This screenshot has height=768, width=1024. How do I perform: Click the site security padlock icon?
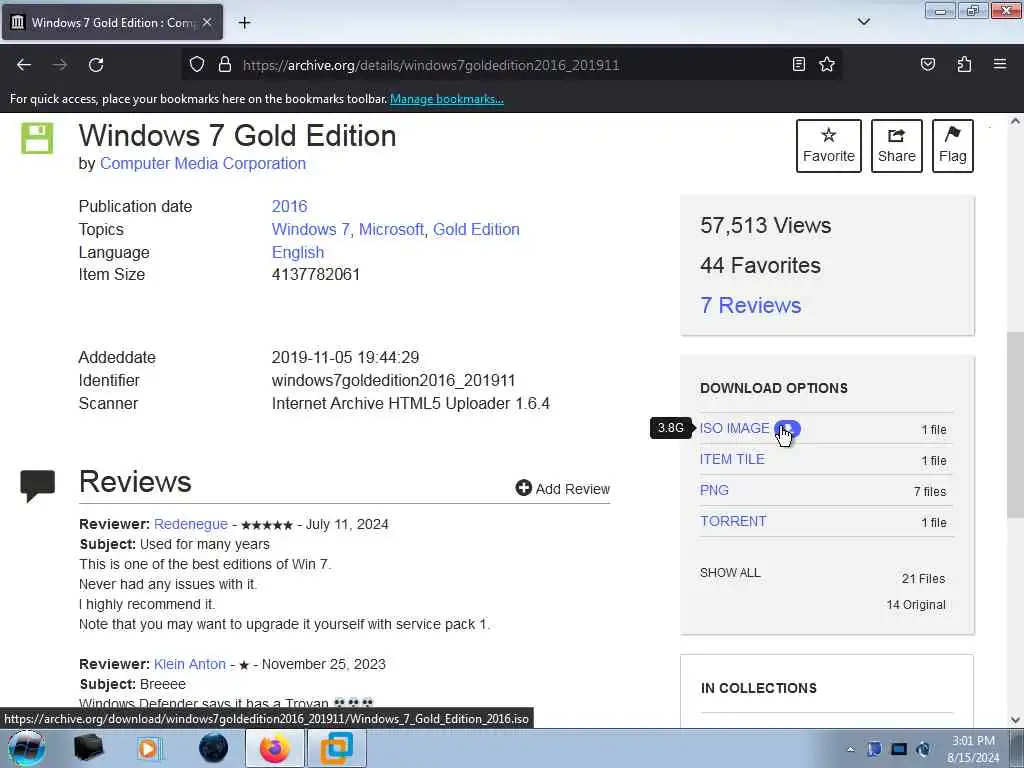pyautogui.click(x=225, y=65)
